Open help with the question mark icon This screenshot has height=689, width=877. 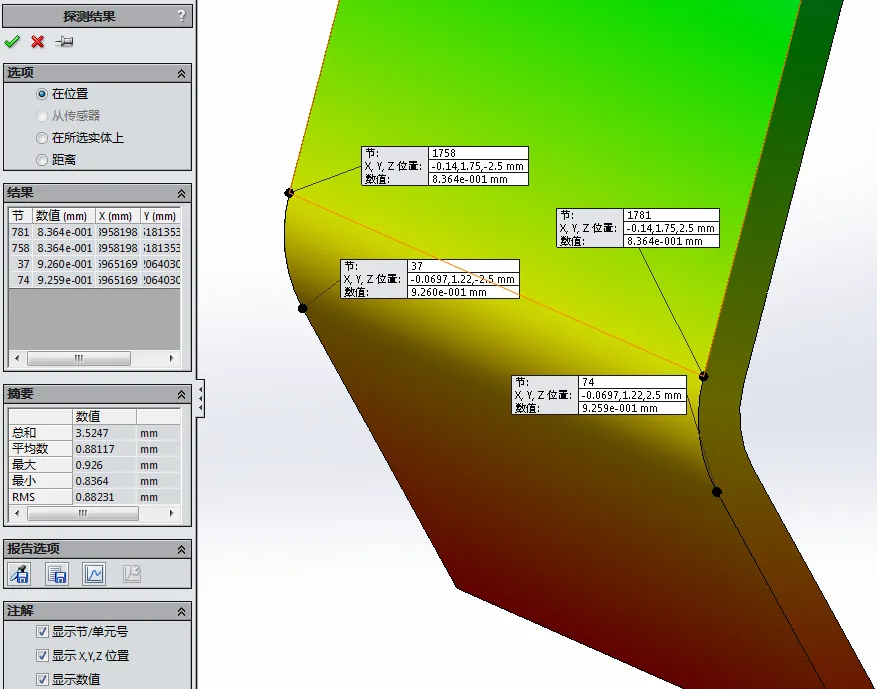(180, 15)
